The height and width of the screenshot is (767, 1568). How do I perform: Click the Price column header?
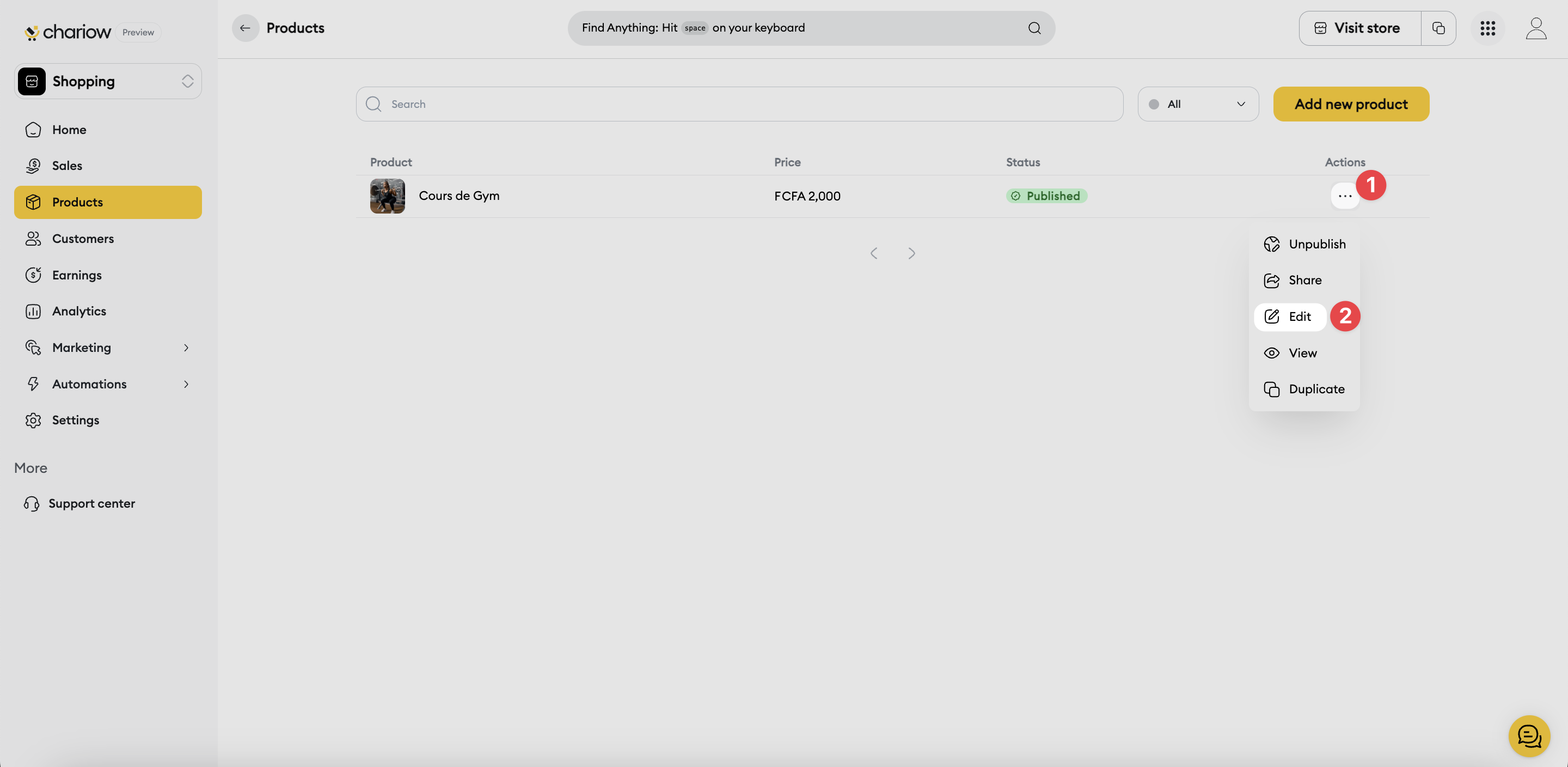click(x=787, y=163)
